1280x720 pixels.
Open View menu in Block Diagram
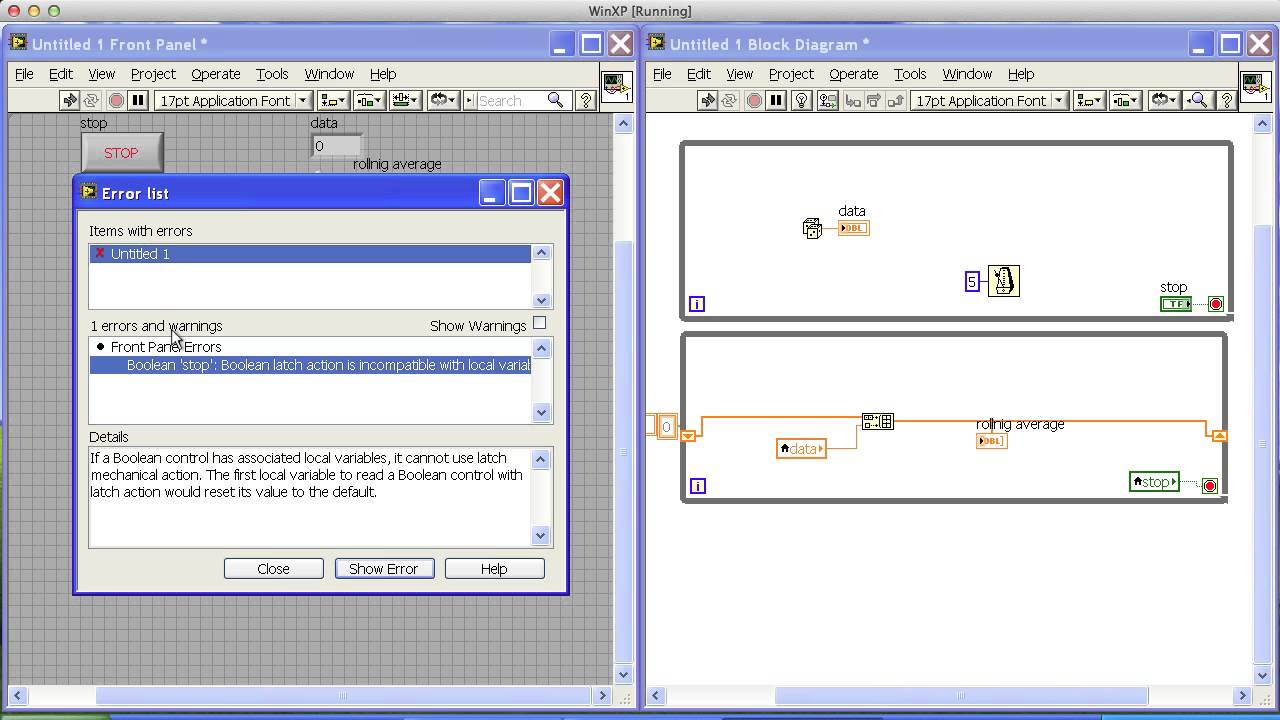tap(740, 74)
